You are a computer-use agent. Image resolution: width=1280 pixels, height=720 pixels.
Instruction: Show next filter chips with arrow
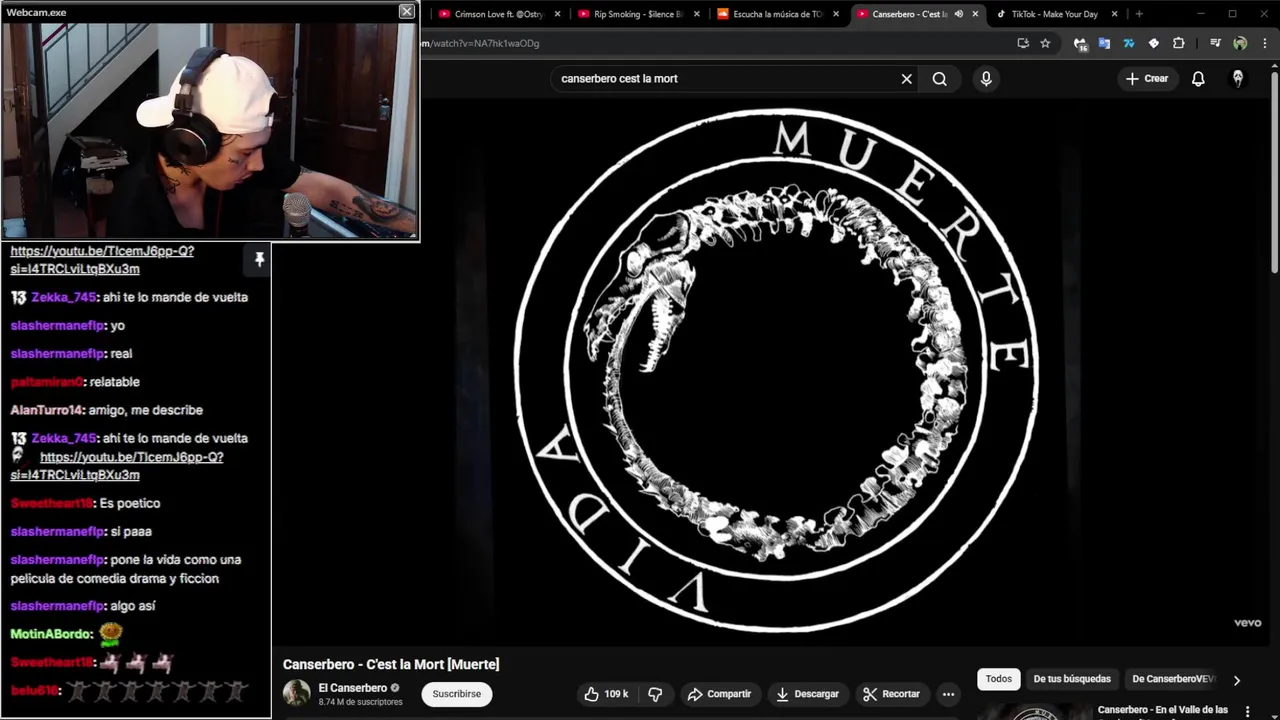[1236, 680]
